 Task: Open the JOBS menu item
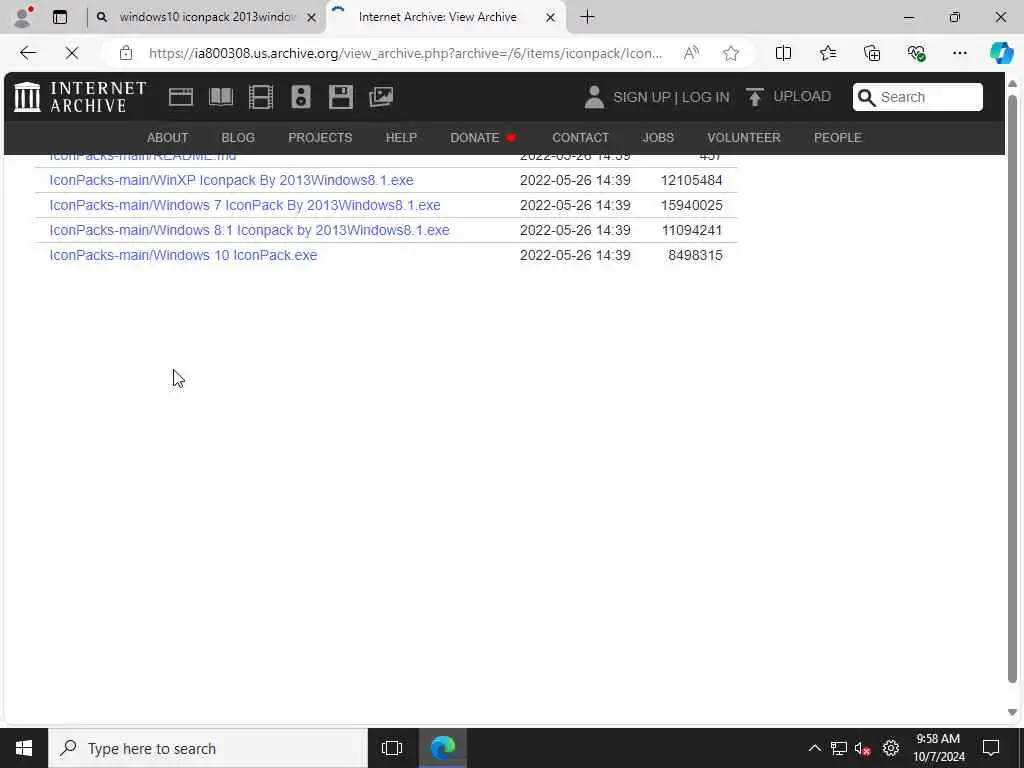(x=658, y=138)
